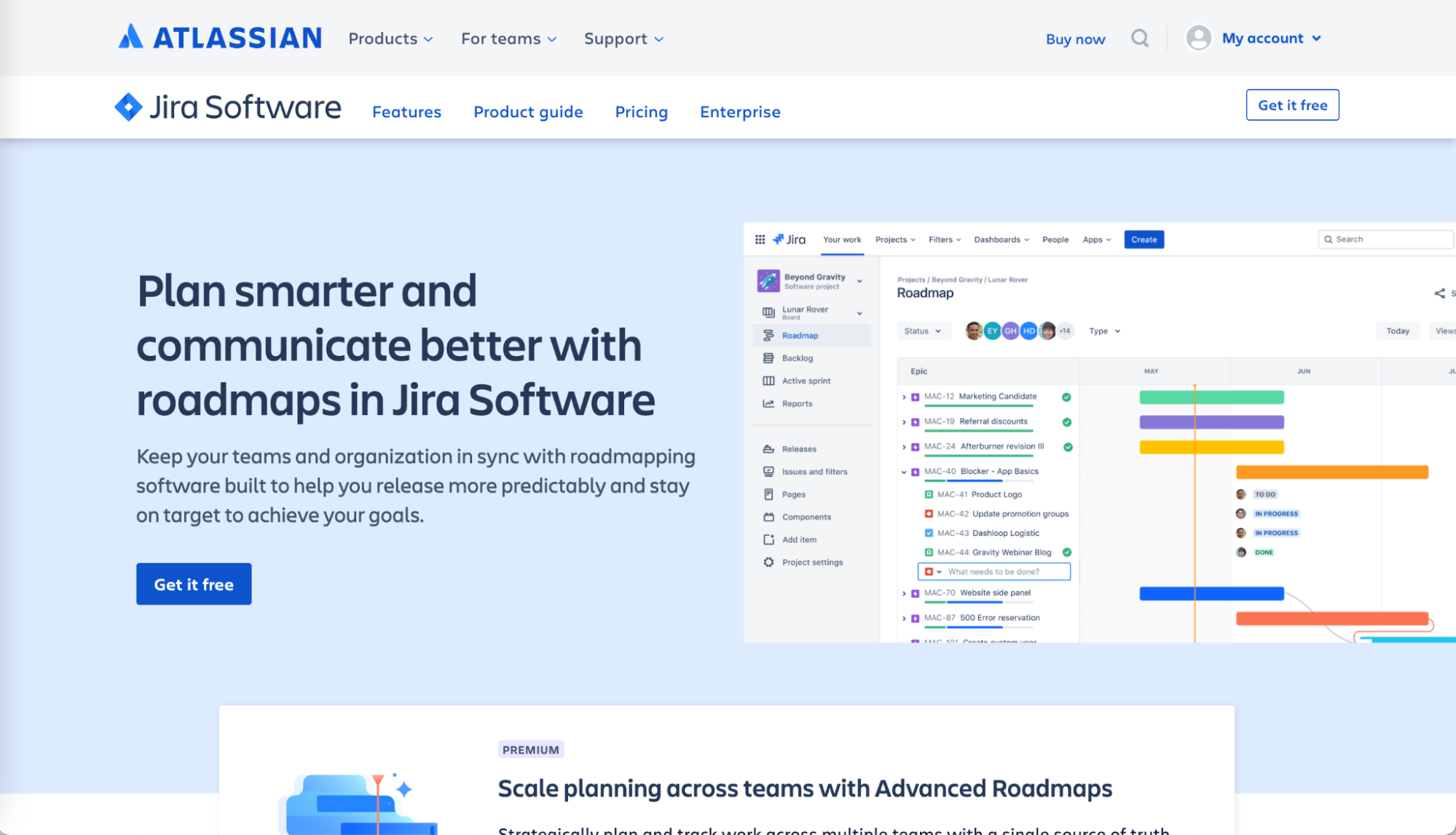Select the Active sprint sidebar icon
1456x835 pixels.
click(768, 380)
